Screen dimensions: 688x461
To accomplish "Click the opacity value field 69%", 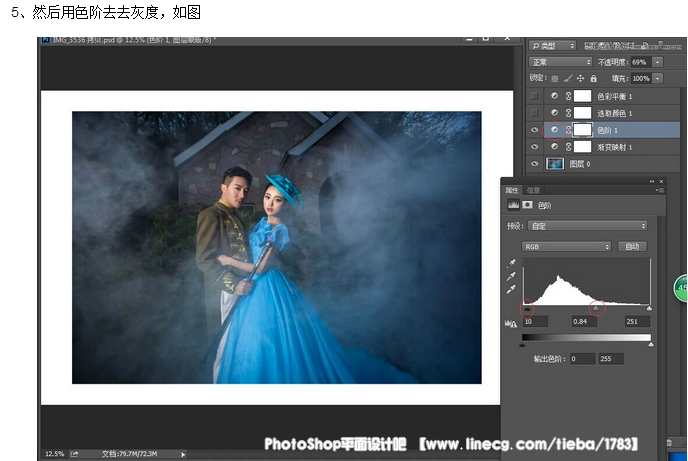I will 641,62.
